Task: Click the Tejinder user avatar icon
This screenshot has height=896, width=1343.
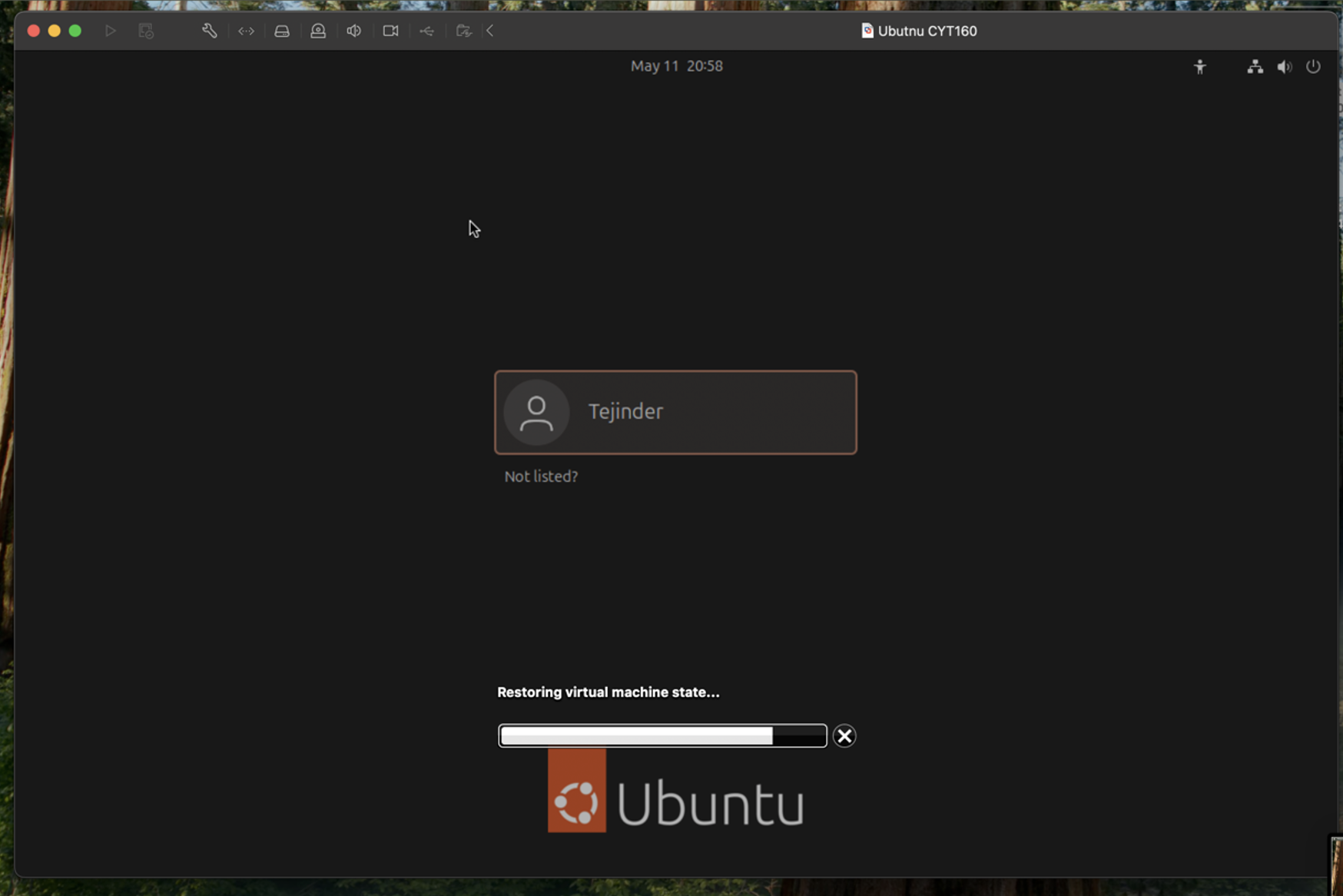Action: coord(536,412)
